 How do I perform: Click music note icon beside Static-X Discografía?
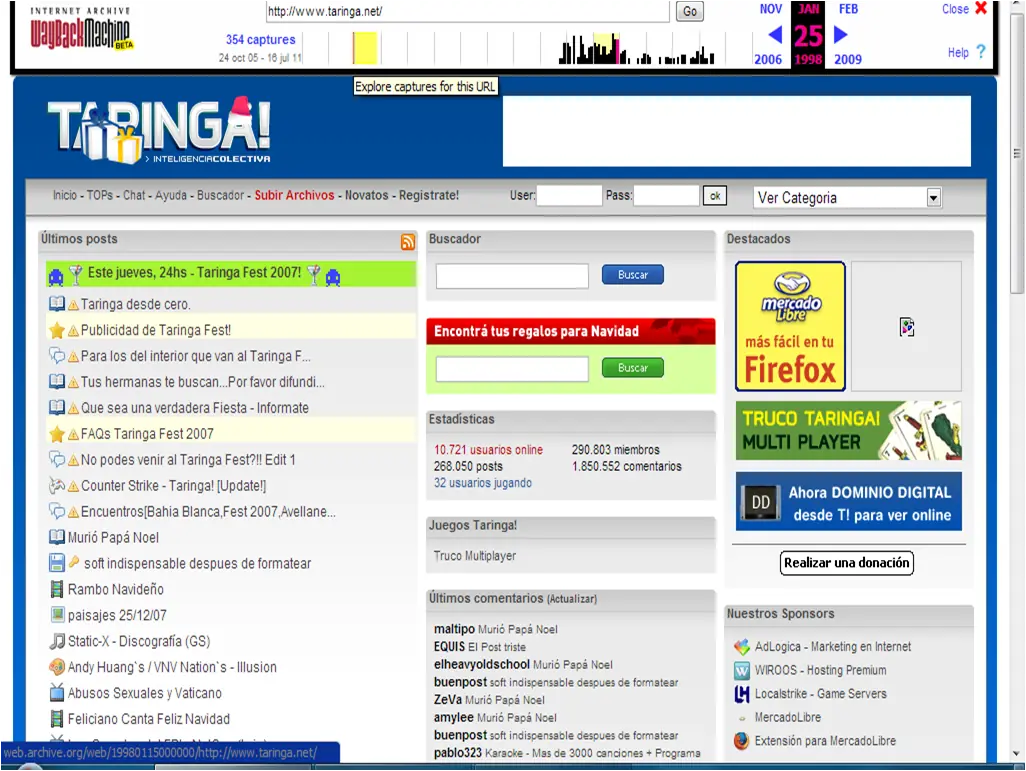[x=57, y=641]
